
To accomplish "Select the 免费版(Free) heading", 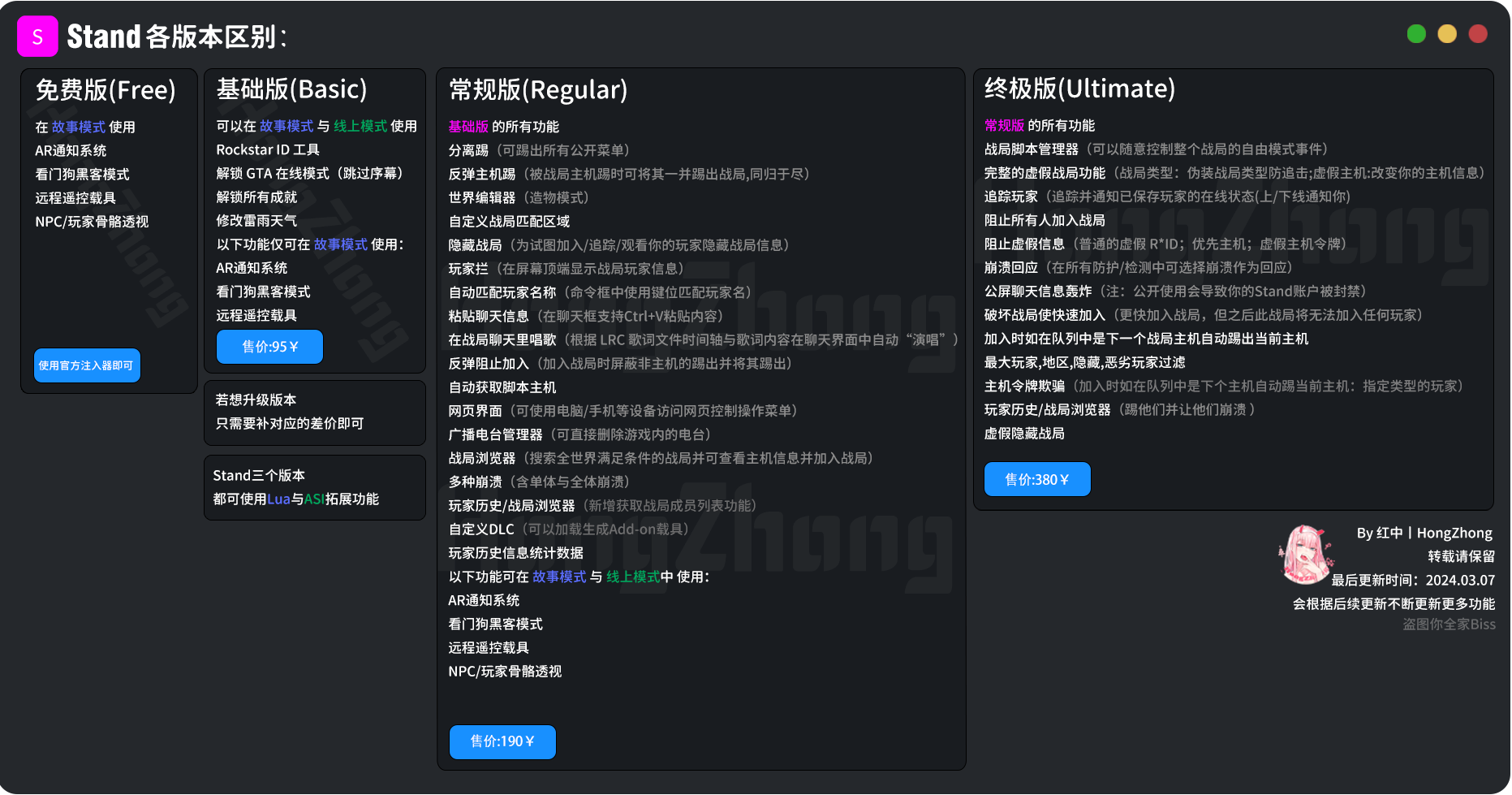I will (x=106, y=90).
